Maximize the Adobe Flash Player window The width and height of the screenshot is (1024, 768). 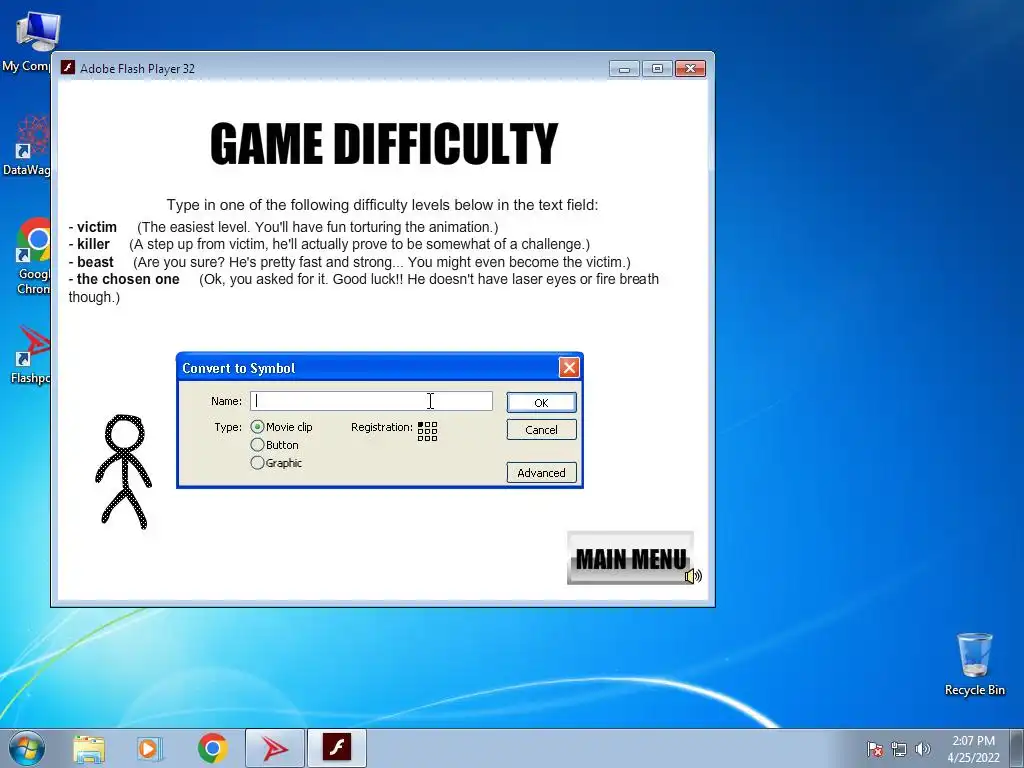(x=657, y=69)
